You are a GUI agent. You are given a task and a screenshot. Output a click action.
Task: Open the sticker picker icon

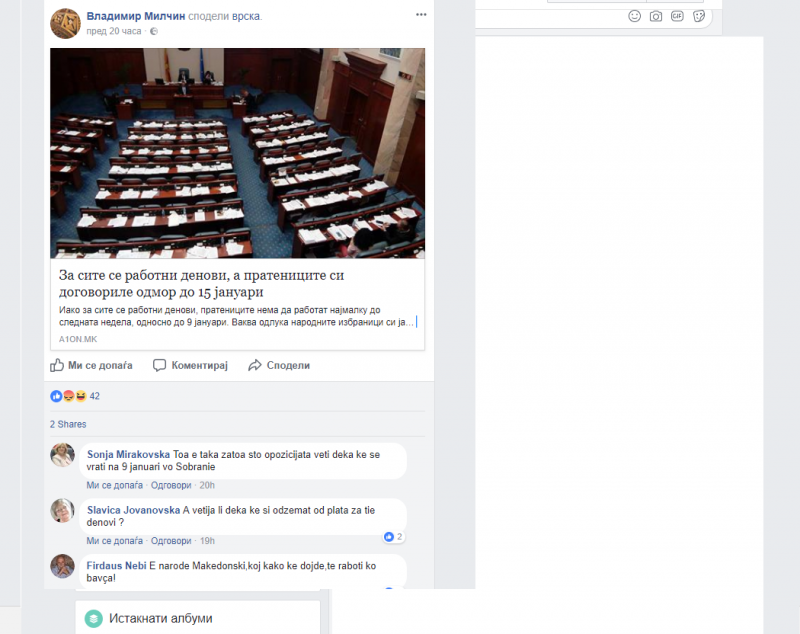click(699, 16)
